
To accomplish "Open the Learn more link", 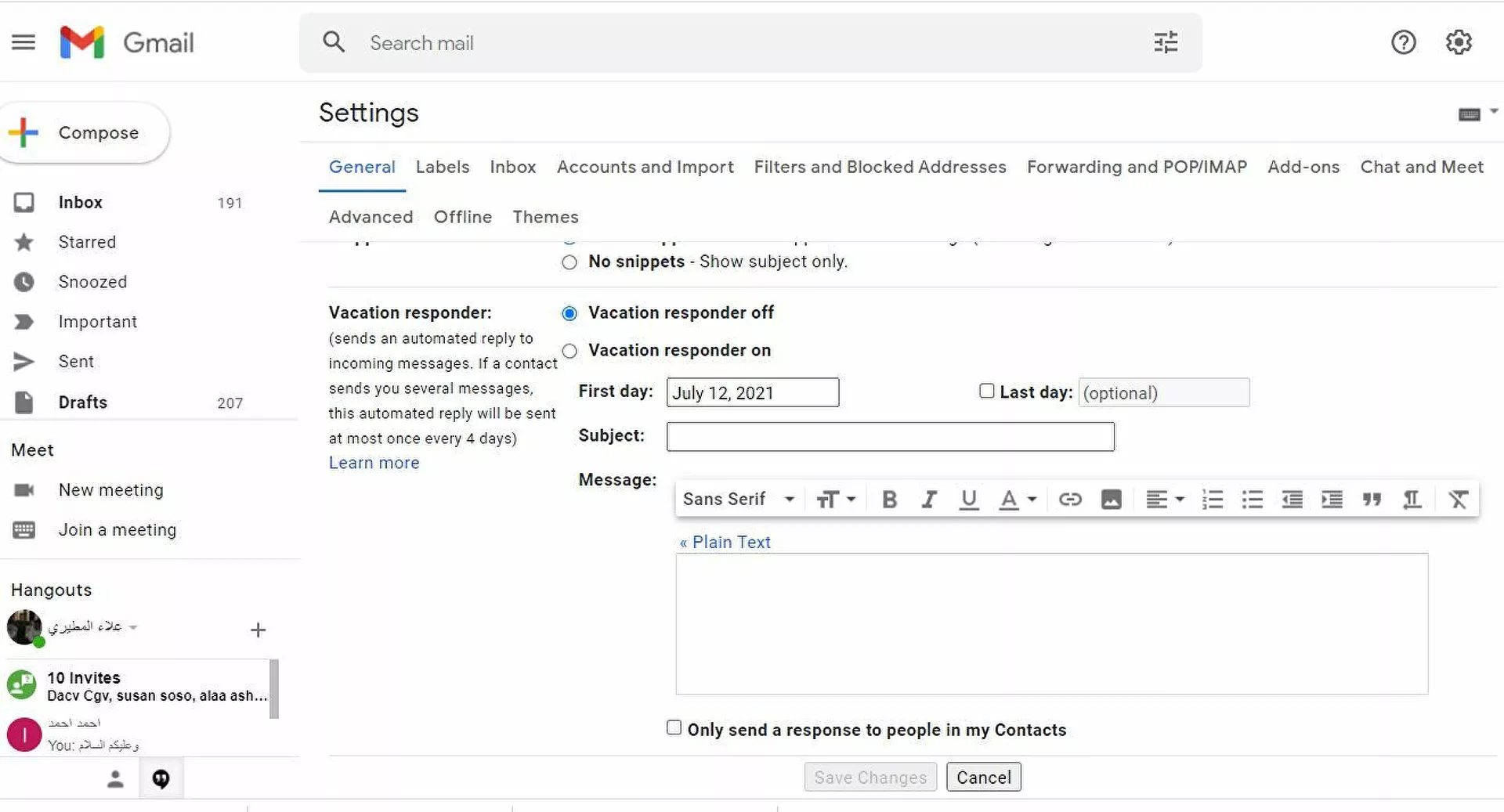I will click(374, 463).
